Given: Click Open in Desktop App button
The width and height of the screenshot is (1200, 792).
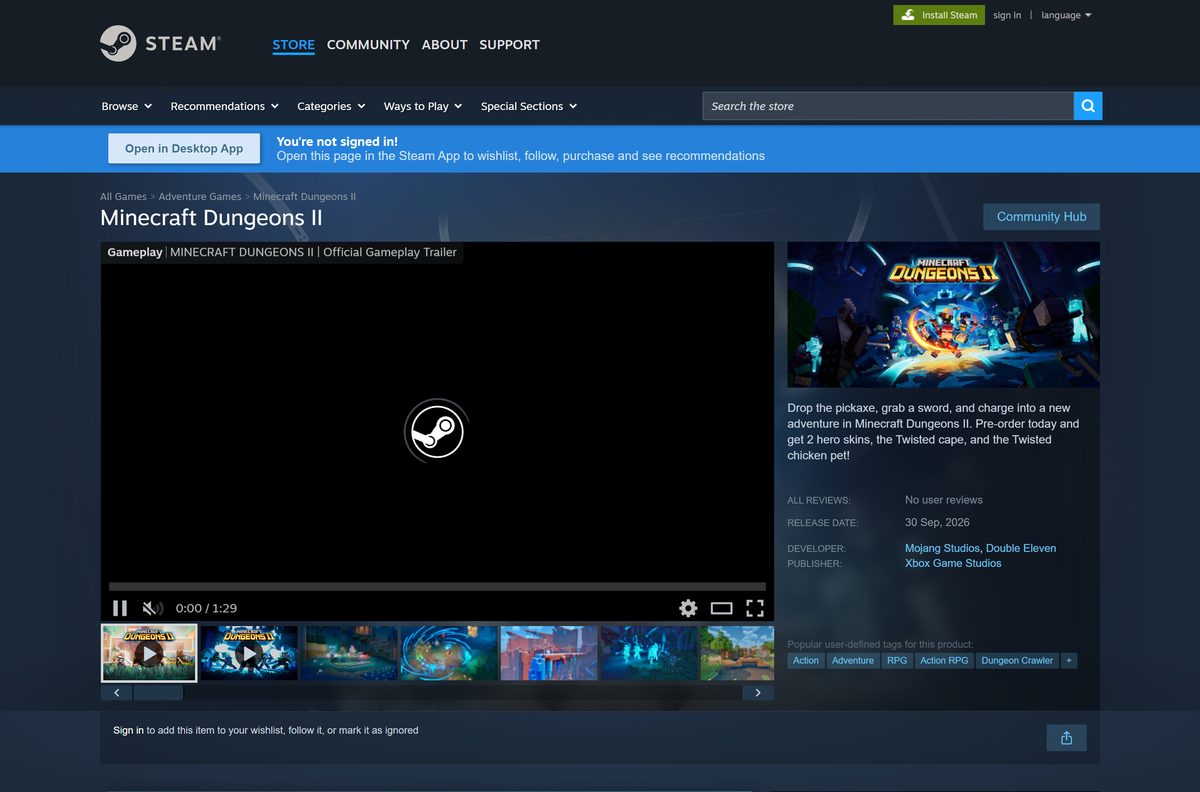Looking at the screenshot, I should (x=184, y=148).
